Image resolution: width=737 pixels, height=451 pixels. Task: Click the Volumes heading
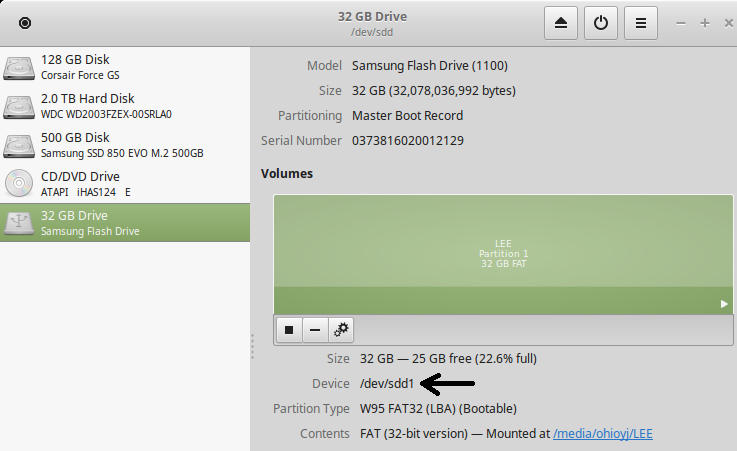[287, 173]
